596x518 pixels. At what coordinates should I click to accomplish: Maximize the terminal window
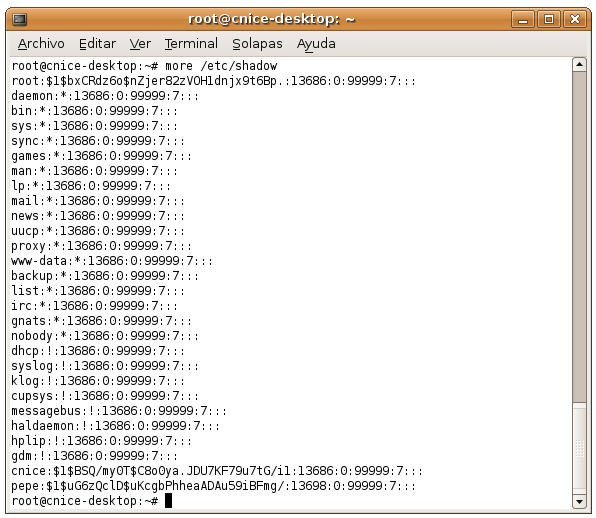[548, 19]
